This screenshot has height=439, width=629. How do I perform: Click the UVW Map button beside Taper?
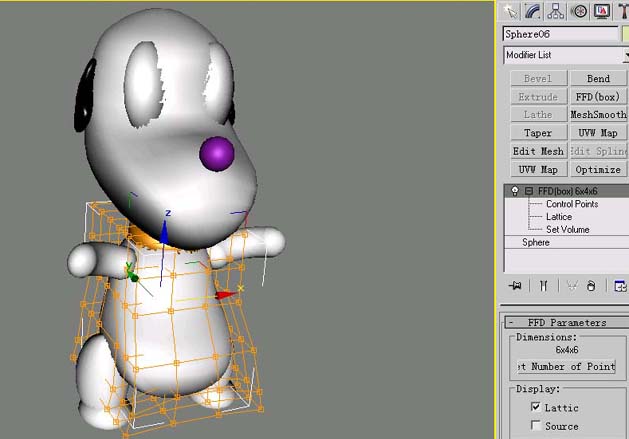point(598,133)
